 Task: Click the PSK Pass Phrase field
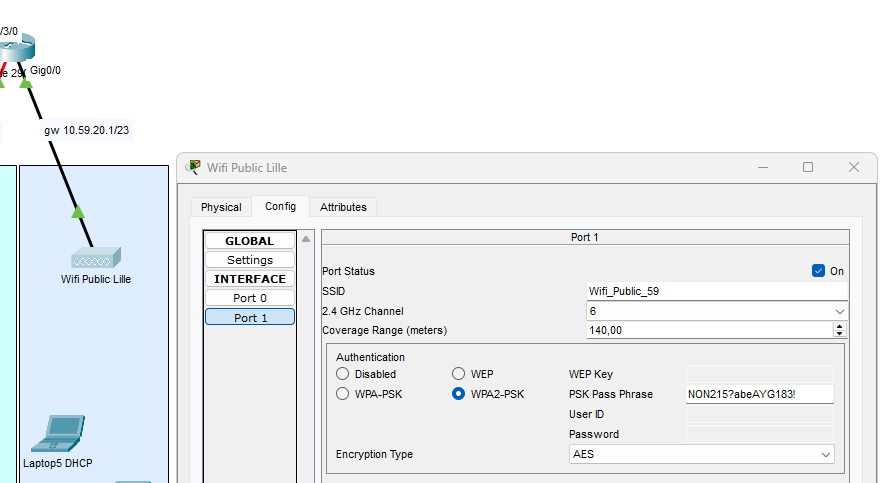coord(759,394)
